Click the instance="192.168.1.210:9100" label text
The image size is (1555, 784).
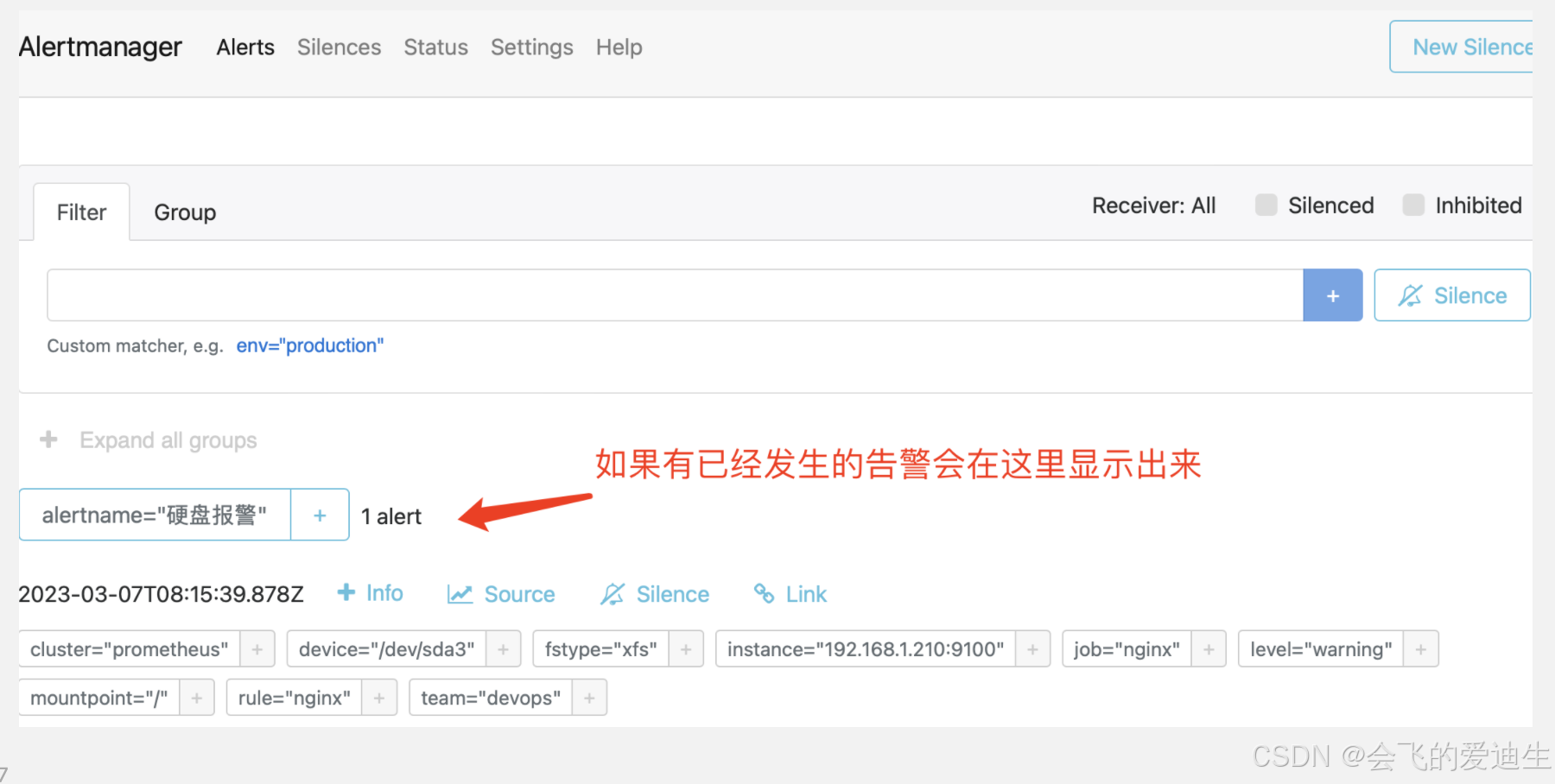click(x=866, y=649)
